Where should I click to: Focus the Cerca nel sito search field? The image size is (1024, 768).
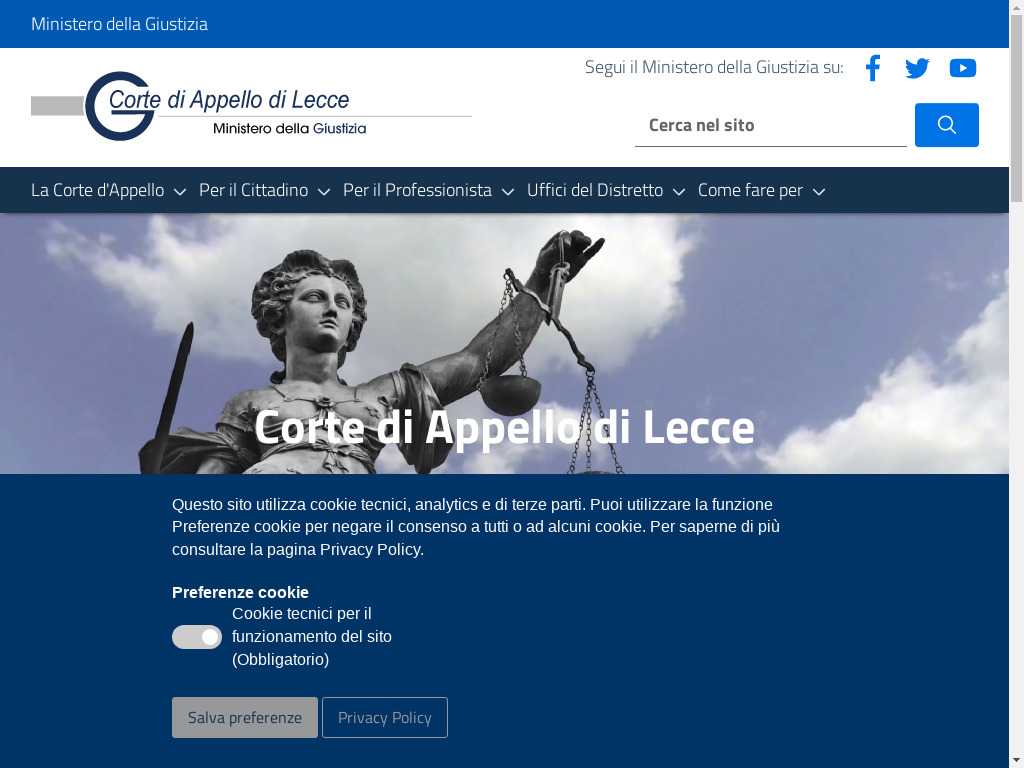pos(771,125)
